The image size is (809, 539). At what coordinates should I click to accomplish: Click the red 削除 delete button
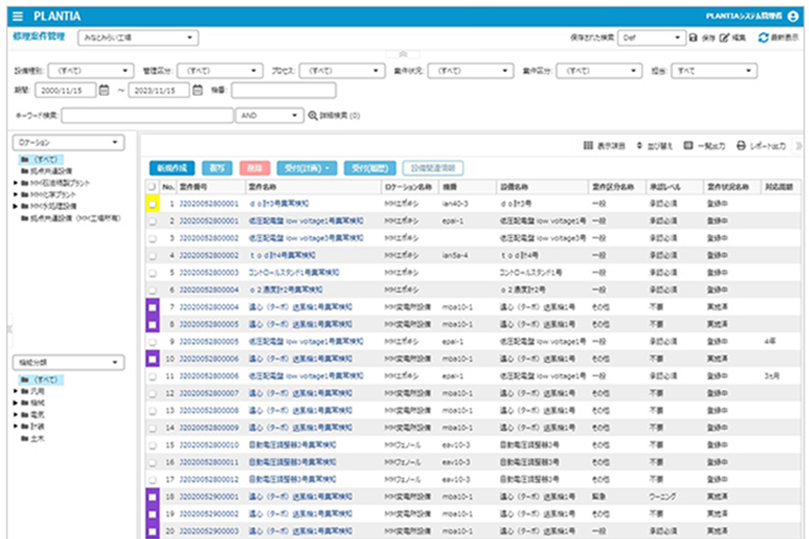[255, 168]
